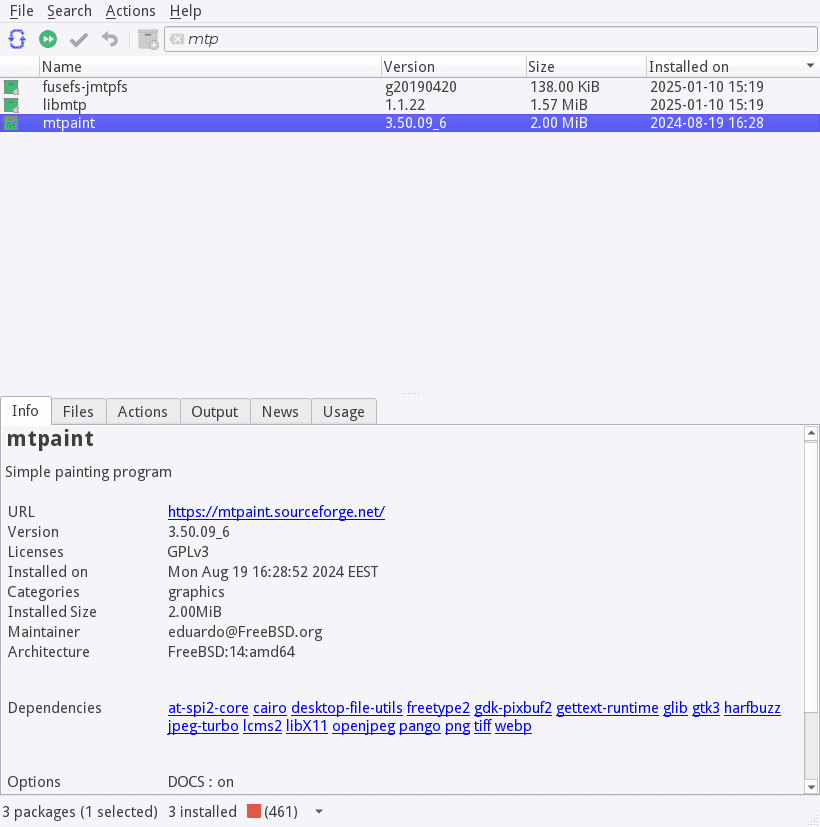Click the info pane scroll down arrow
This screenshot has width=820, height=827.
(811, 787)
